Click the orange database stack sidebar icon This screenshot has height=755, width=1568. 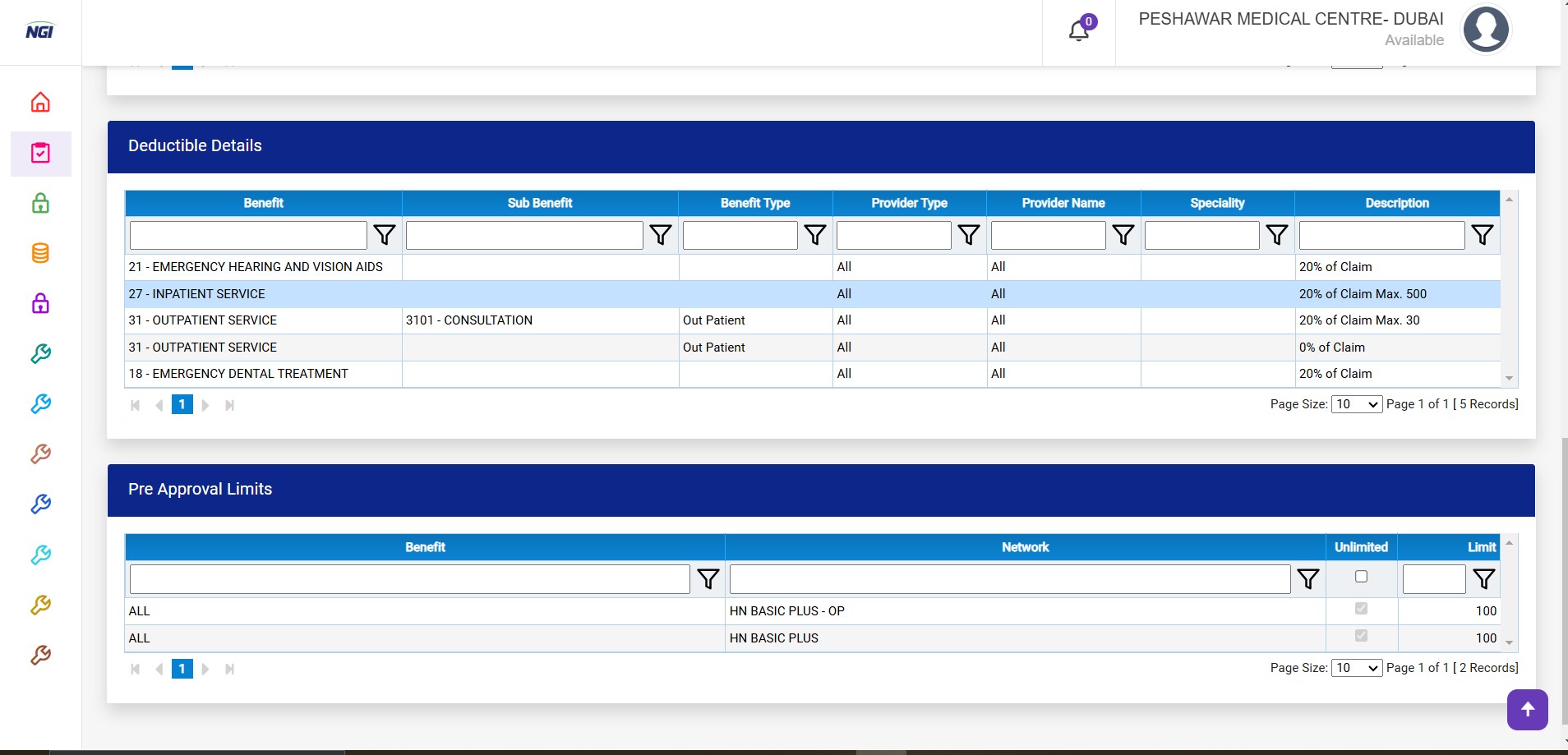tap(40, 253)
